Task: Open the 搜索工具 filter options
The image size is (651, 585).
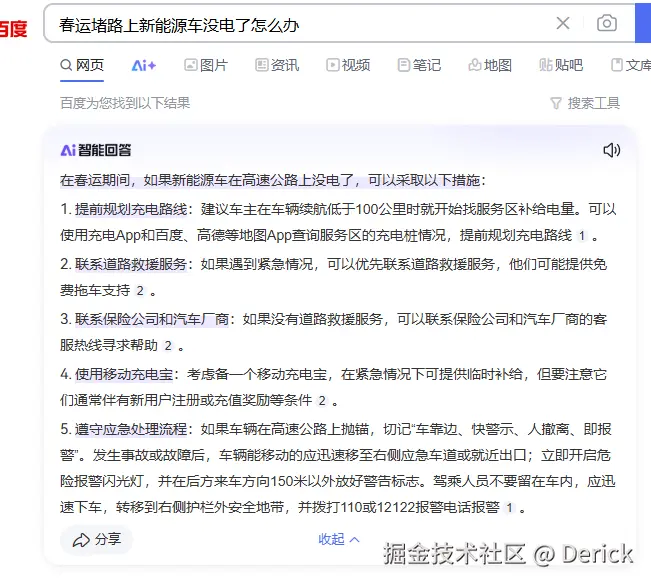Action: point(585,103)
